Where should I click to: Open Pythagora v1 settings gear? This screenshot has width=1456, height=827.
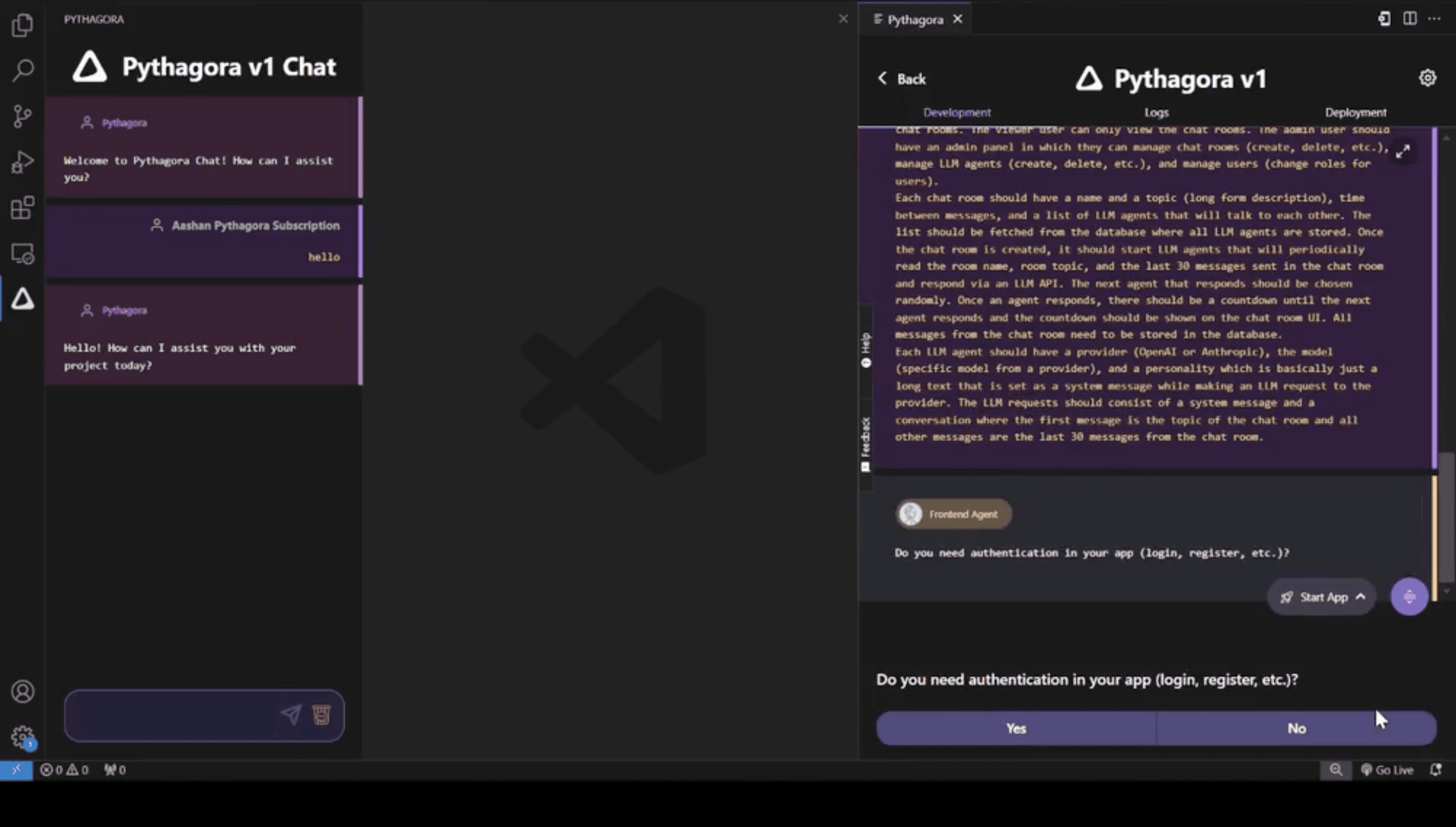coord(1427,78)
